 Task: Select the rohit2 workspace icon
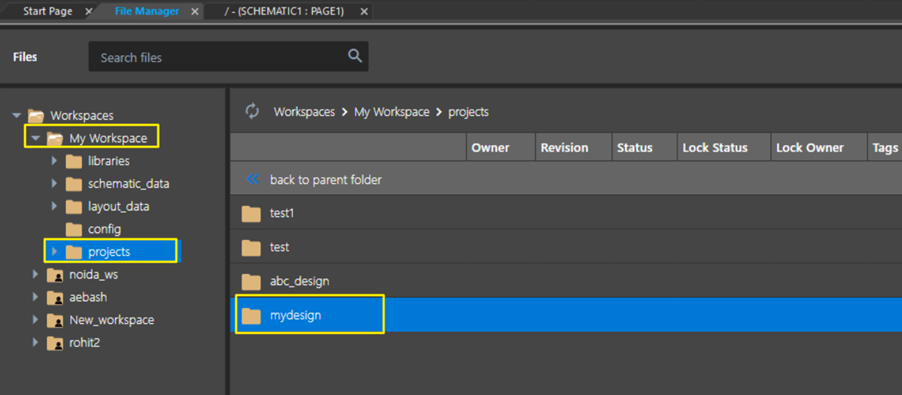pos(54,343)
